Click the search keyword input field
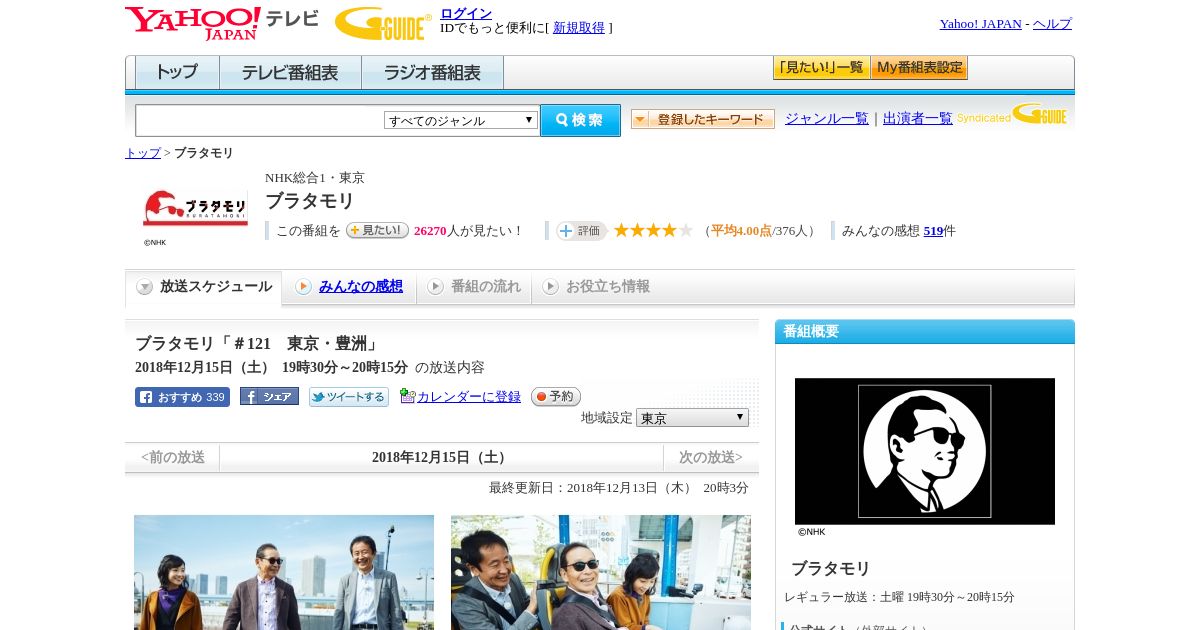The height and width of the screenshot is (630, 1200). pos(260,120)
